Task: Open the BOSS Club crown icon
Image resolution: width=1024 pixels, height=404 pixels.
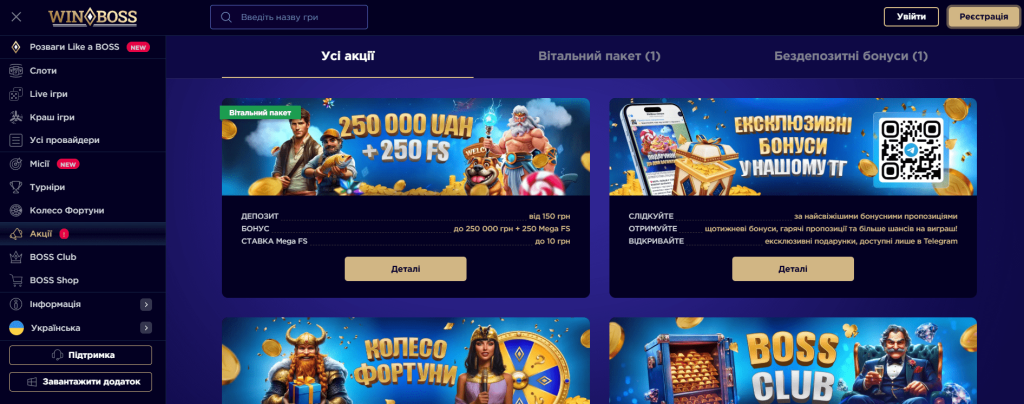Action: [16, 257]
